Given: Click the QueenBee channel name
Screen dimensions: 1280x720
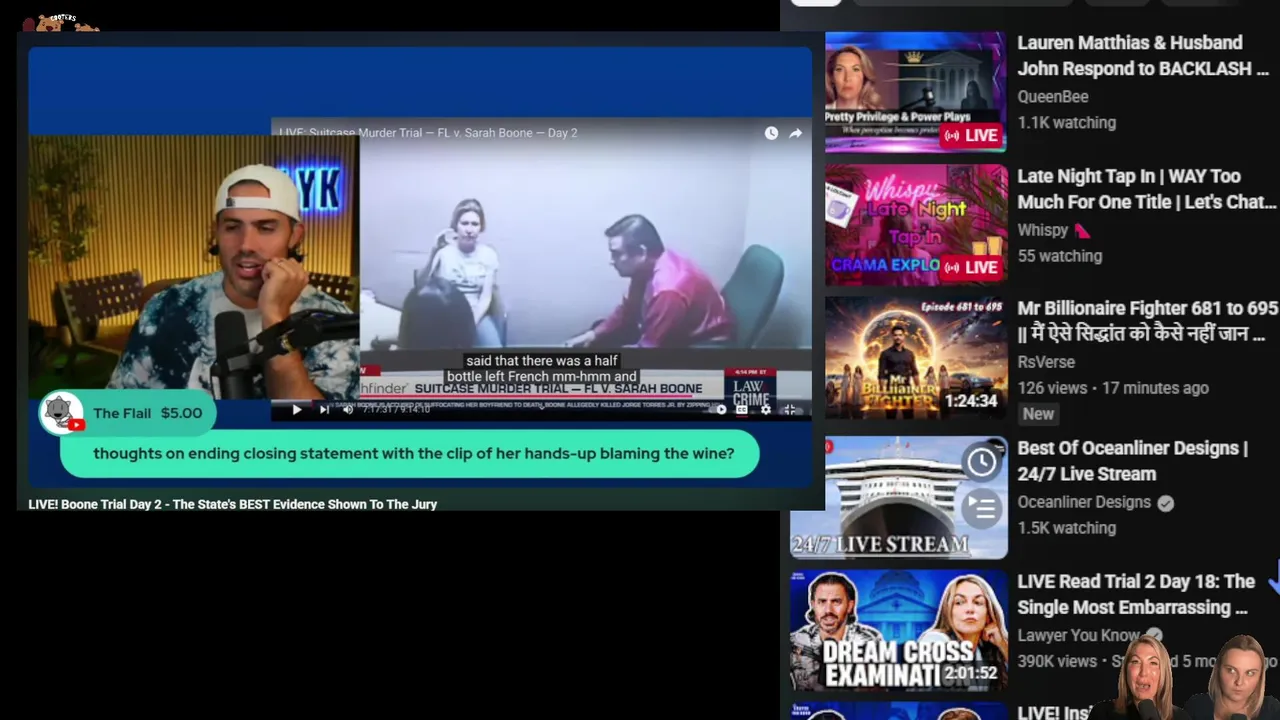Looking at the screenshot, I should point(1053,96).
